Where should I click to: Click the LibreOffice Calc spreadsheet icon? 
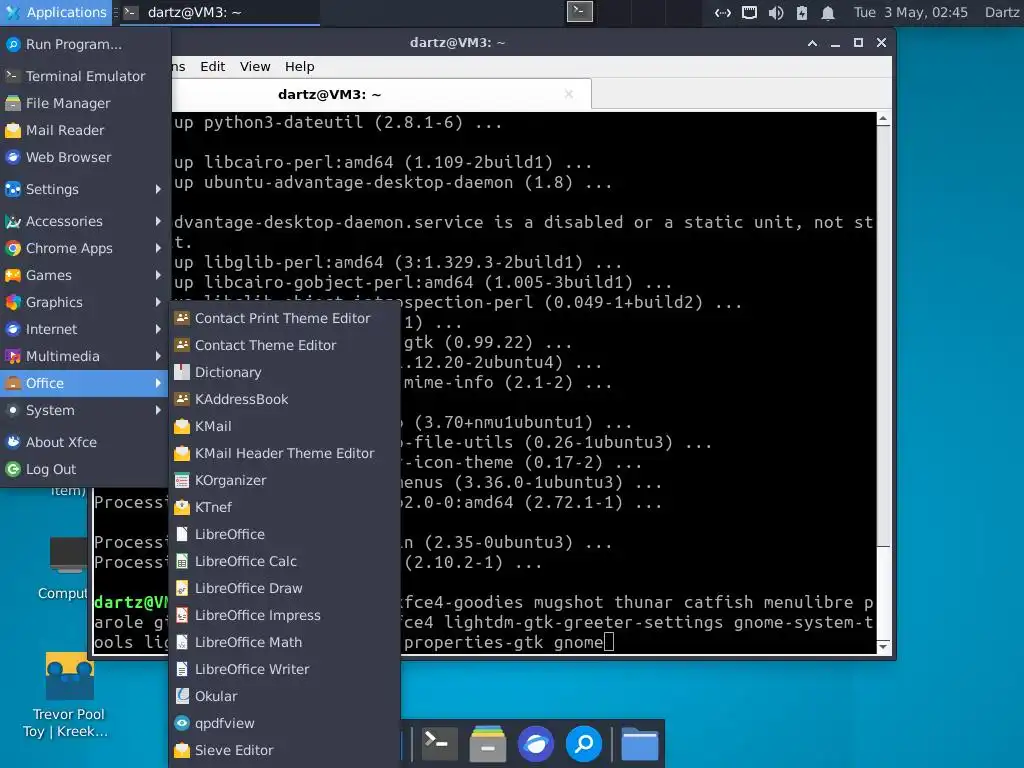point(182,562)
